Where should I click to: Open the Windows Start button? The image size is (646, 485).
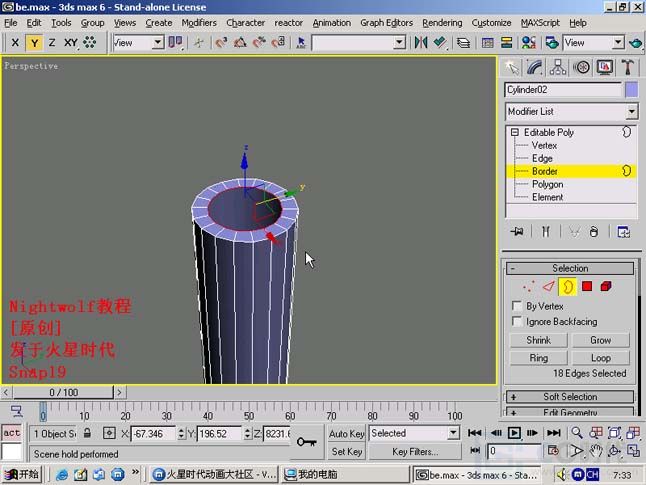[x=22, y=475]
